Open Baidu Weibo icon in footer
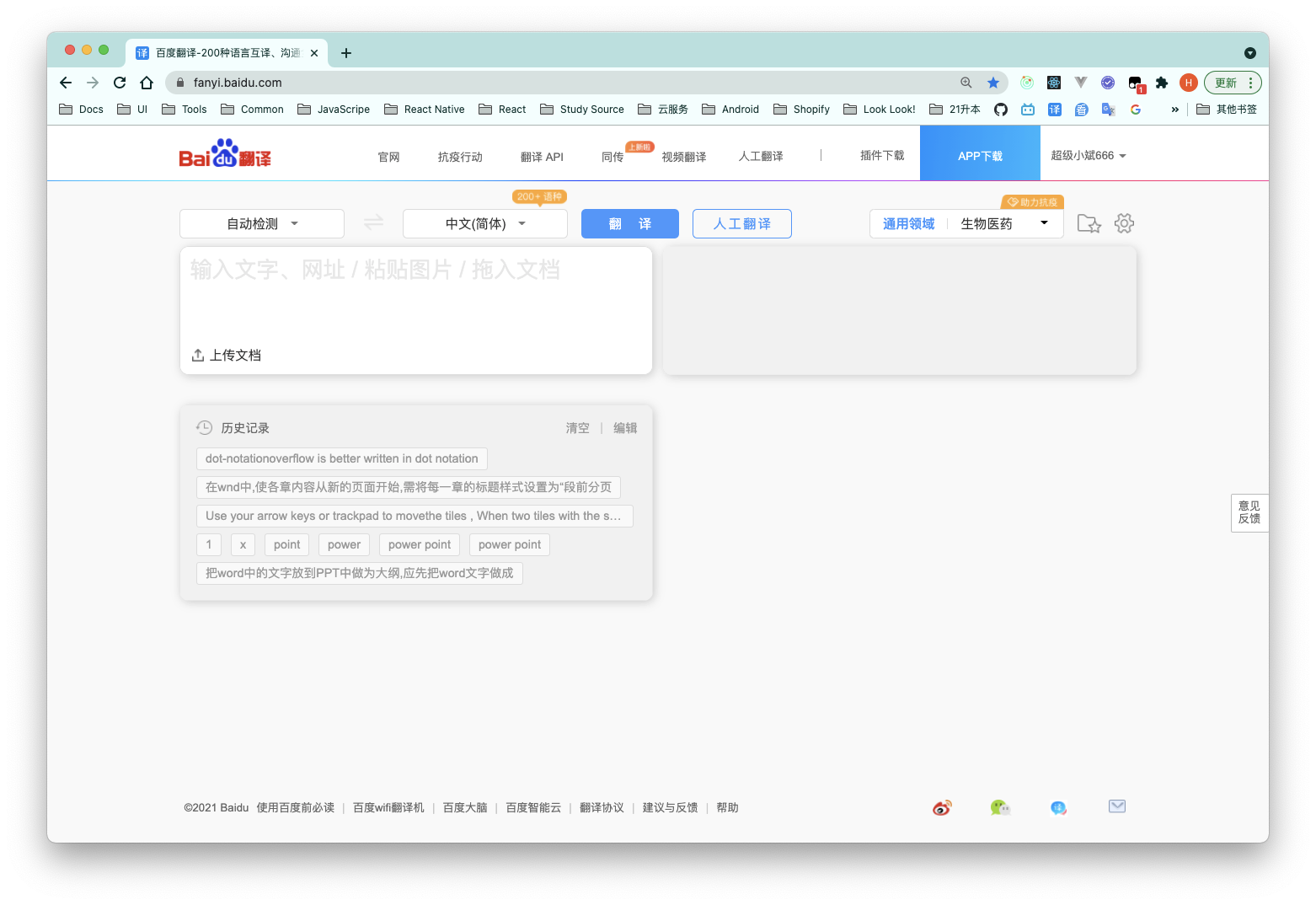Image resolution: width=1316 pixels, height=905 pixels. click(942, 807)
